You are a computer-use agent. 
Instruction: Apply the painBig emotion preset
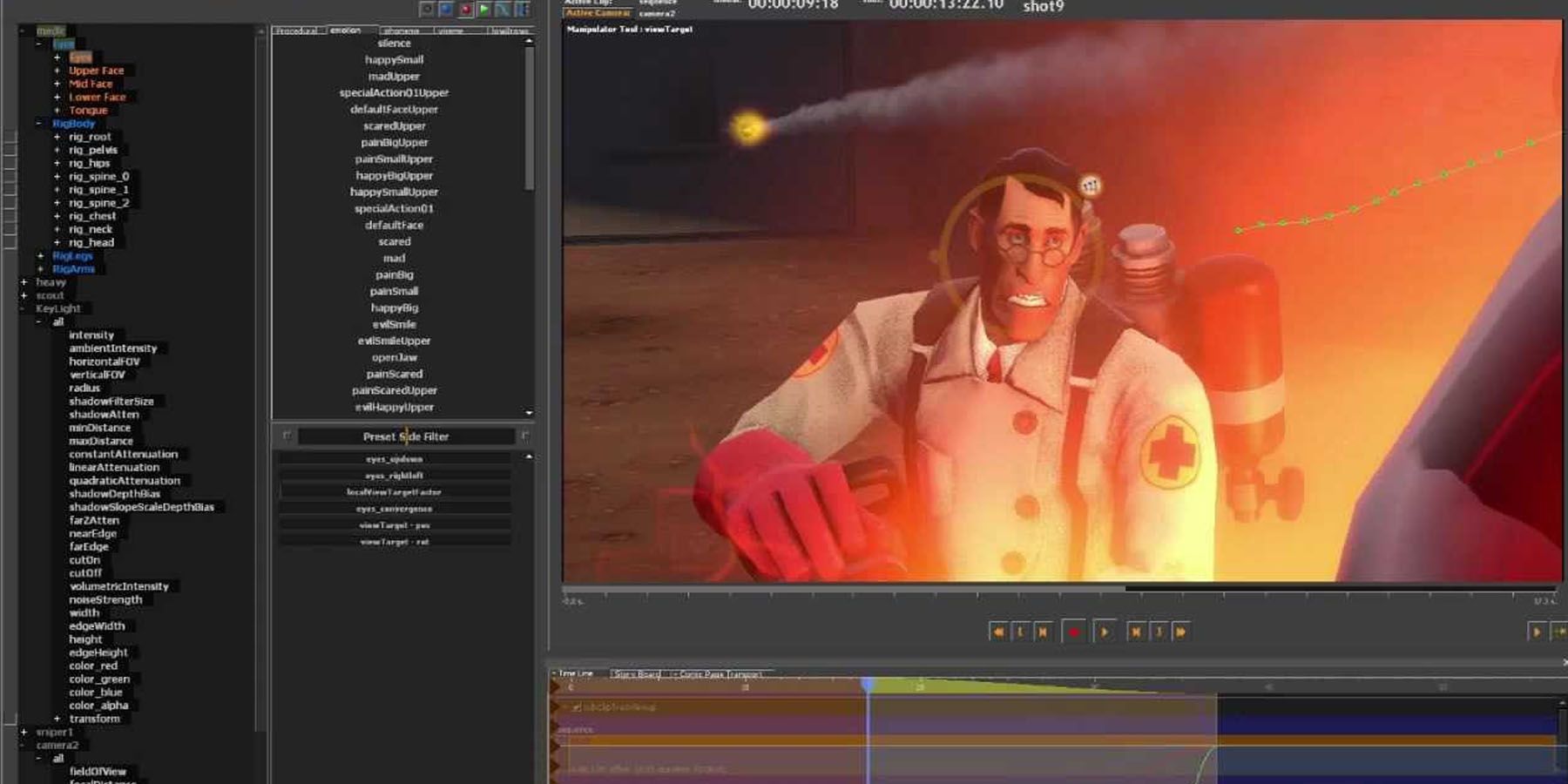click(x=395, y=275)
